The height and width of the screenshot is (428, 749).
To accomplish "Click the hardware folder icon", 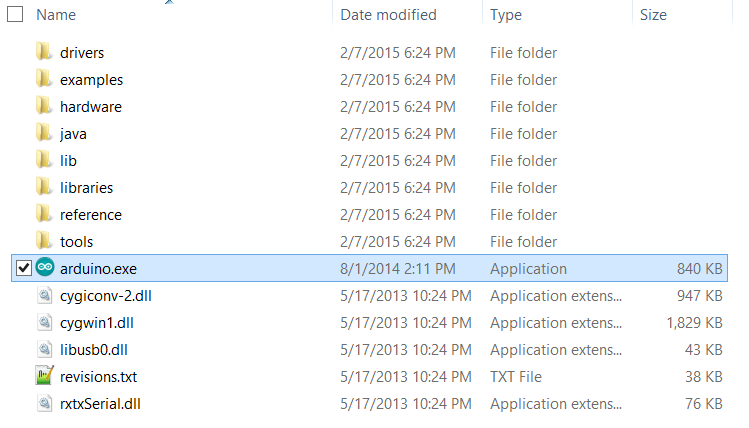I will pyautogui.click(x=44, y=106).
